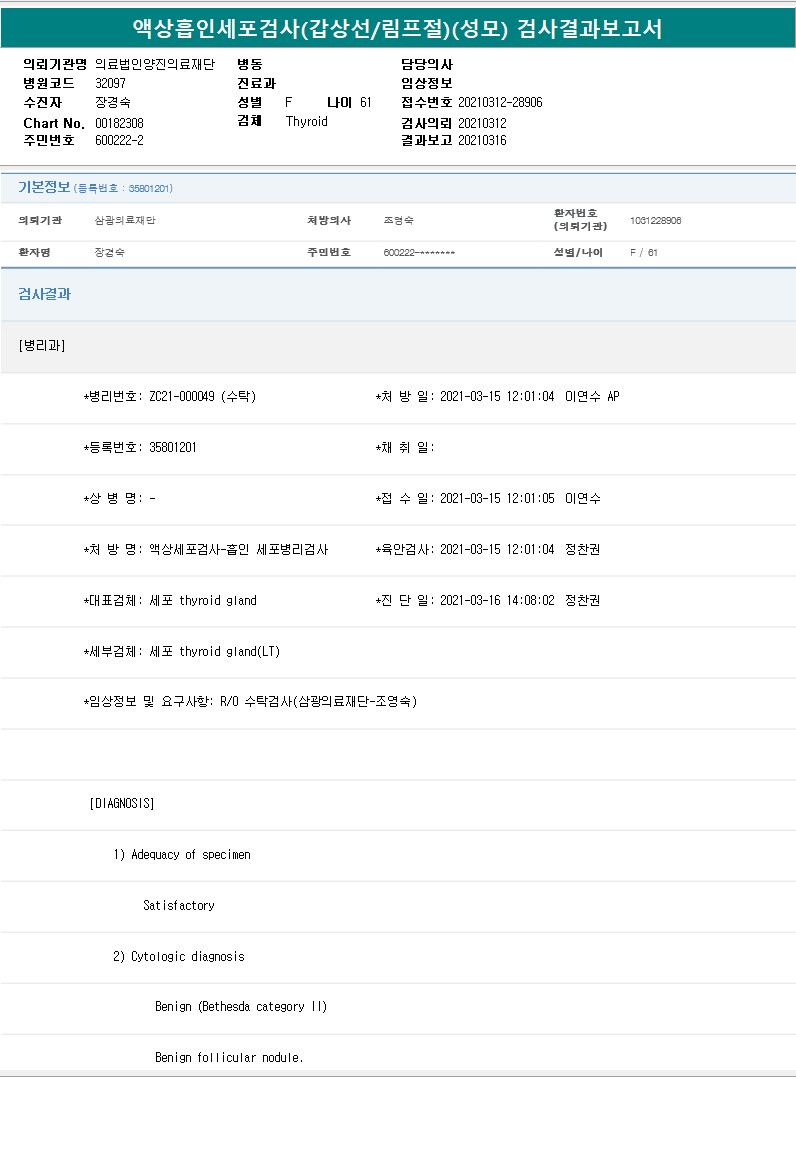Image resolution: width=796 pixels, height=1157 pixels.
Task: Select the 기본정보 section header
Action: click(x=44, y=188)
